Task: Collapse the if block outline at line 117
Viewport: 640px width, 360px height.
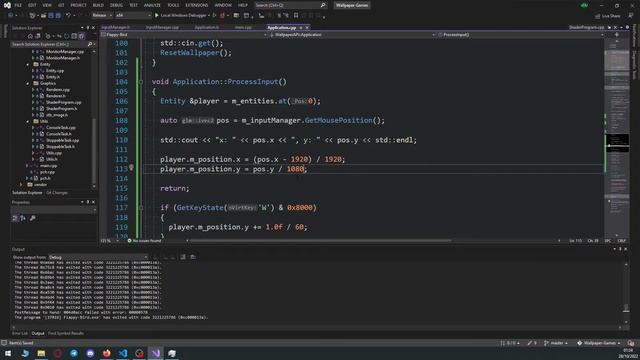Action: point(141,208)
